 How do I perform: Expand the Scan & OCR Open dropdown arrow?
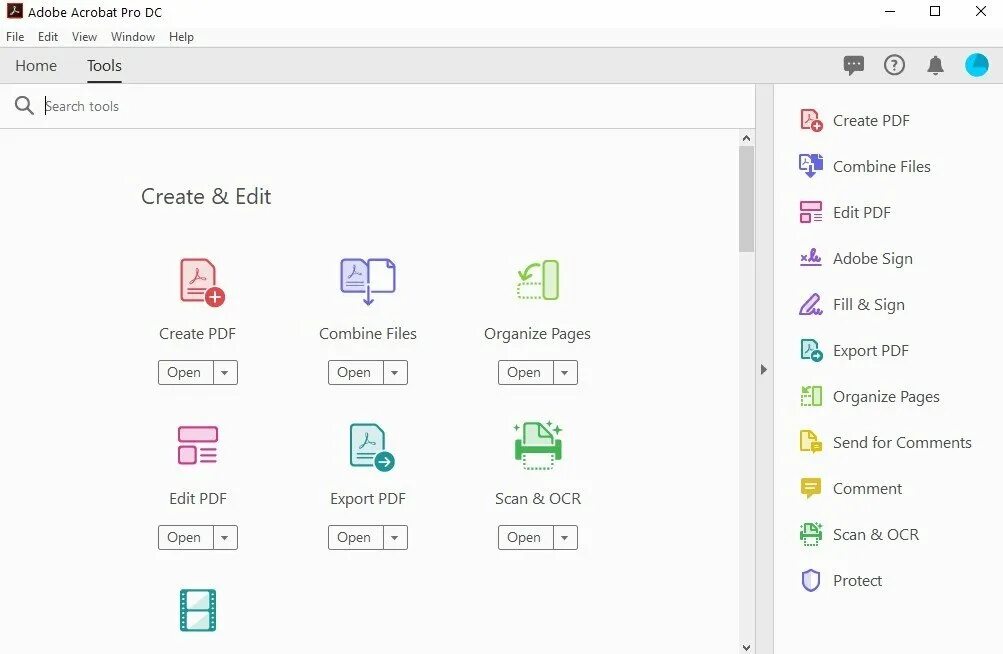click(x=565, y=538)
